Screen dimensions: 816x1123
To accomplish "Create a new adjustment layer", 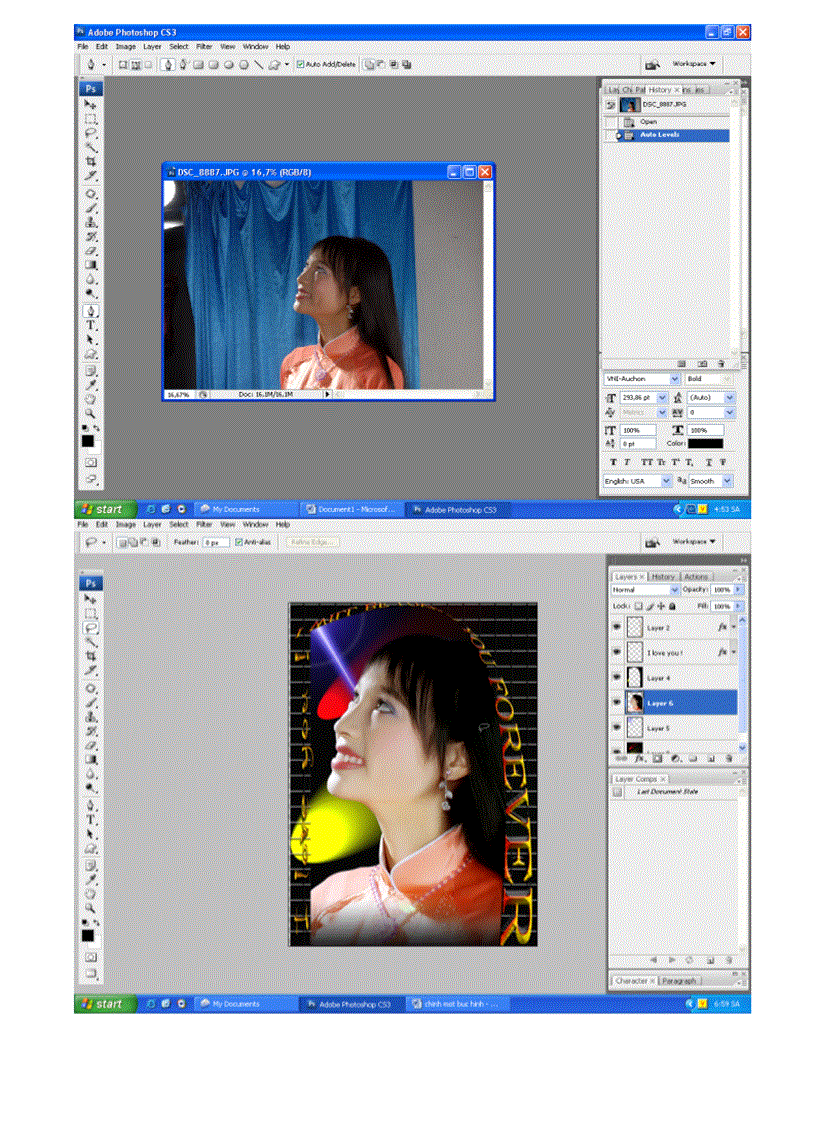I will coord(677,758).
